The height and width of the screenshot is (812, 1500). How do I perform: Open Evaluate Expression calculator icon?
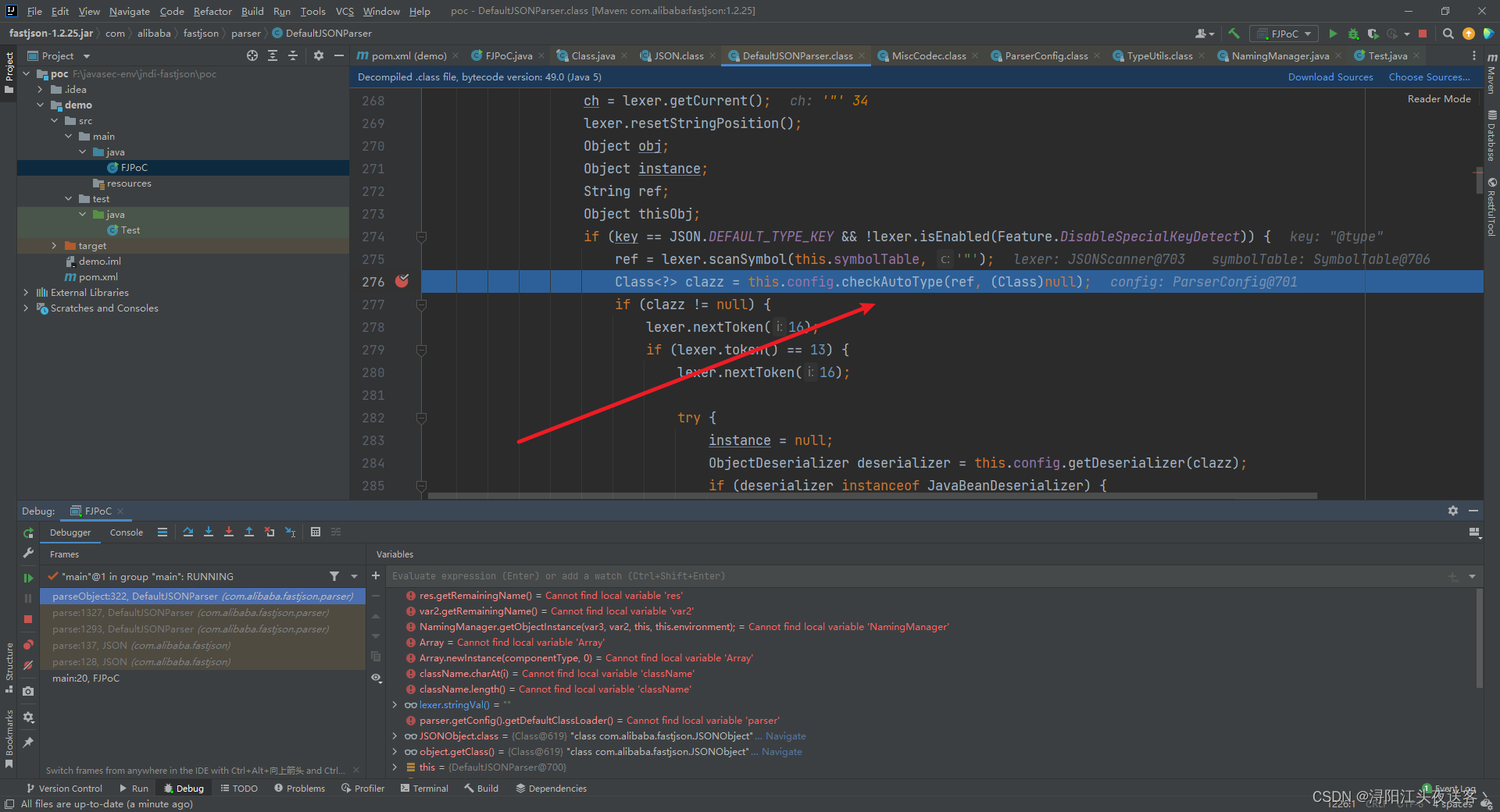(316, 532)
